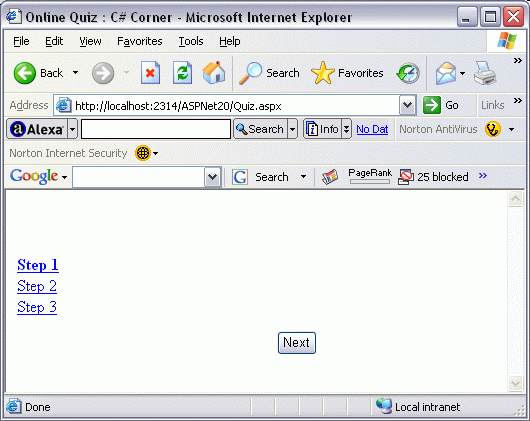Click the Step 3 link
Image resolution: width=530 pixels, height=421 pixels.
tap(37, 307)
